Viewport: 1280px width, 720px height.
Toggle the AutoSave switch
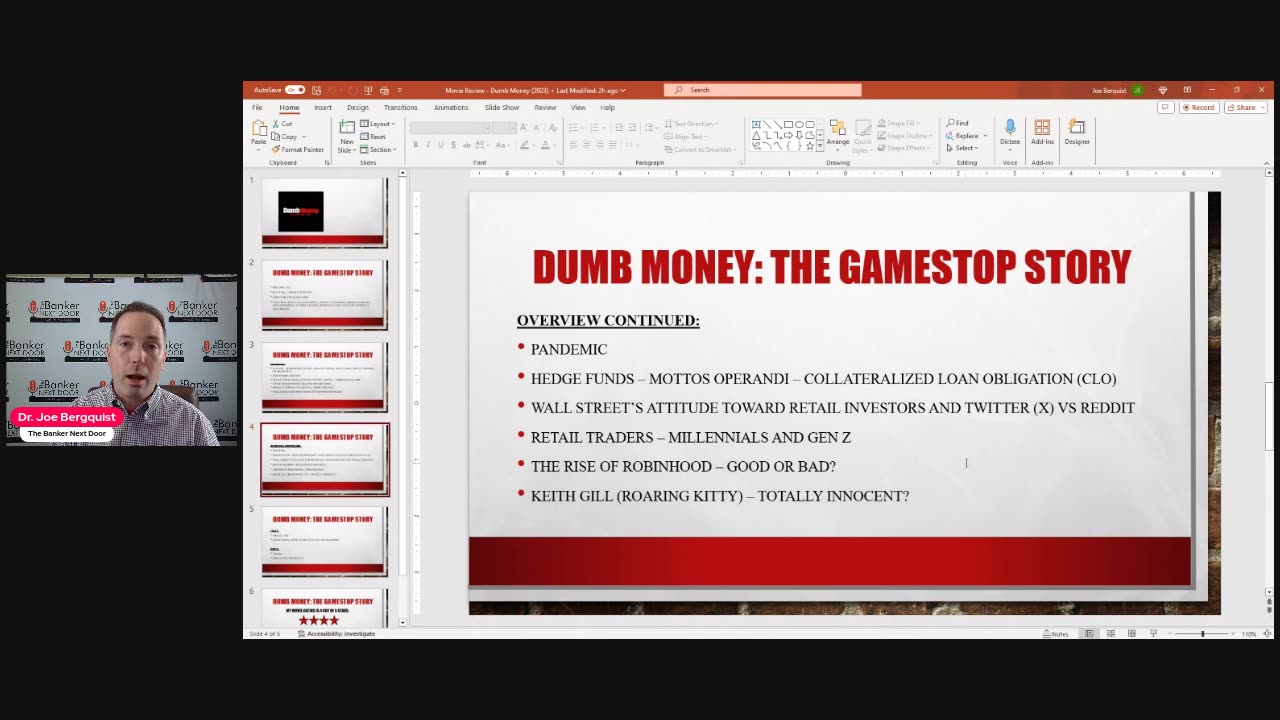coord(294,90)
